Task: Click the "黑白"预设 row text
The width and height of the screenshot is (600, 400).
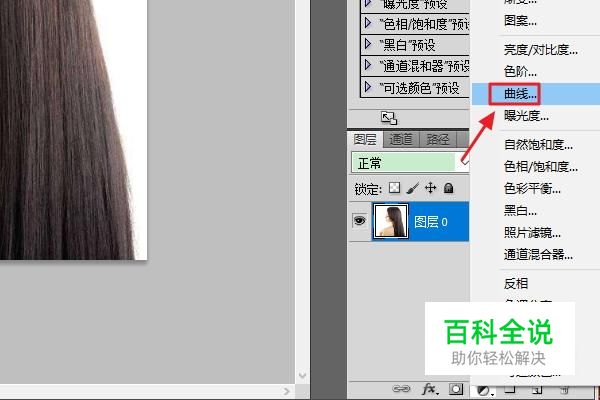Action: pos(408,45)
